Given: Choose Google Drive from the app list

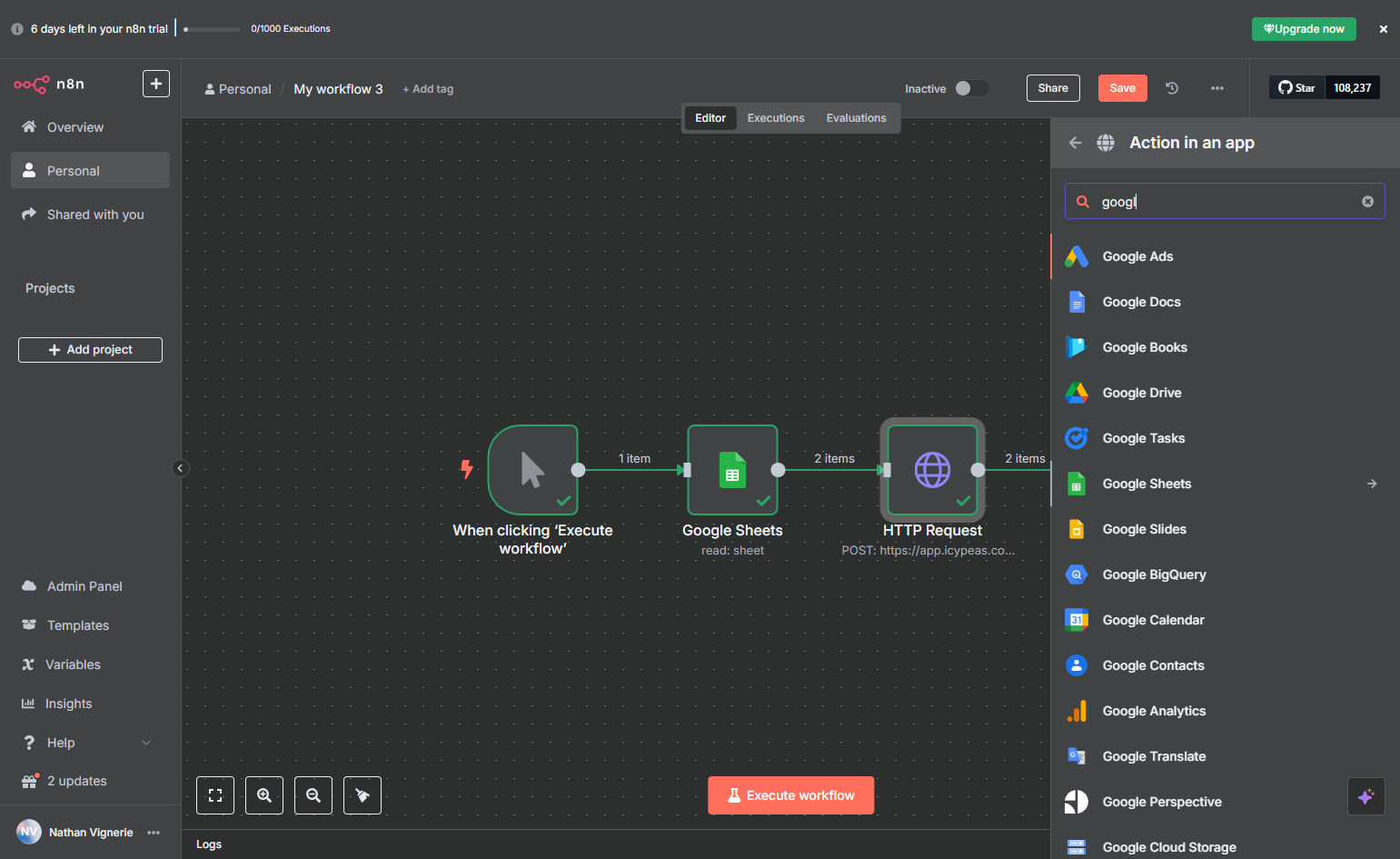Looking at the screenshot, I should coord(1225,393).
